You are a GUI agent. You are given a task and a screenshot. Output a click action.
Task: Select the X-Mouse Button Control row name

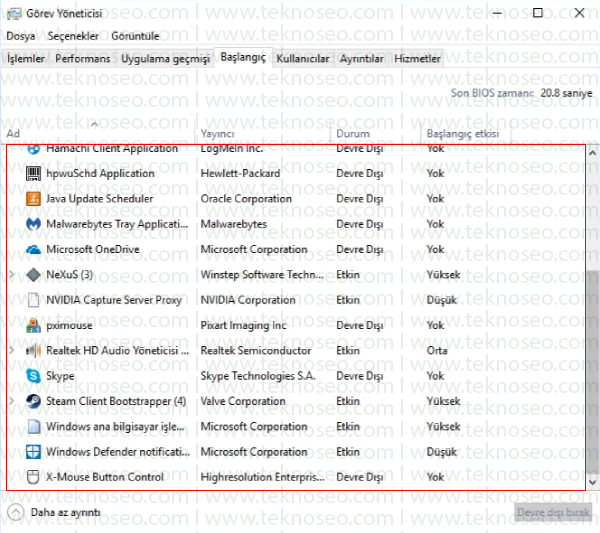[x=105, y=477]
